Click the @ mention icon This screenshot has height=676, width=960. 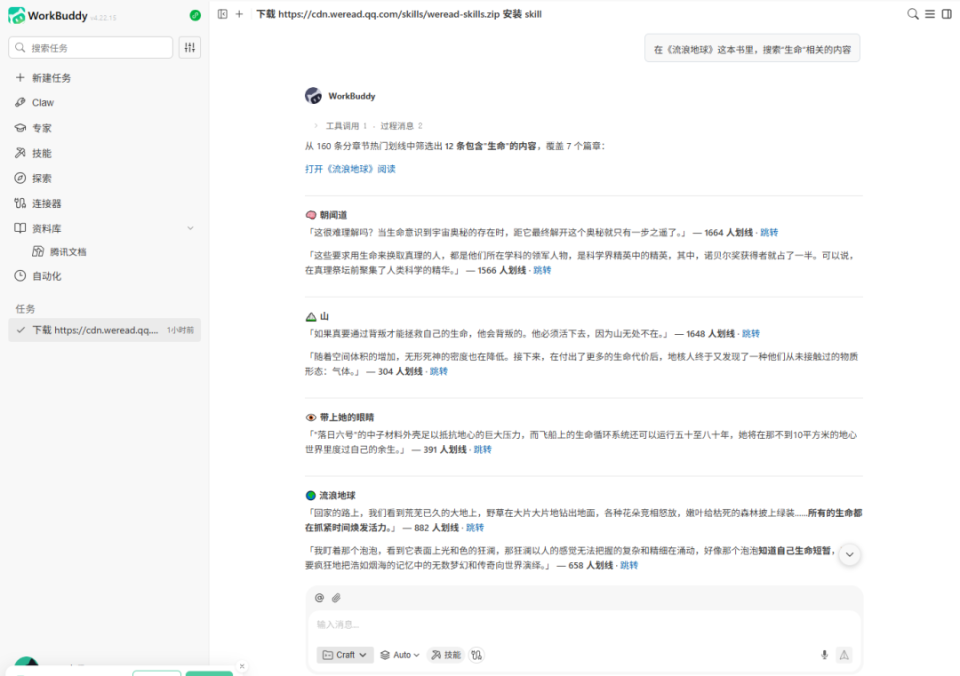(x=319, y=598)
